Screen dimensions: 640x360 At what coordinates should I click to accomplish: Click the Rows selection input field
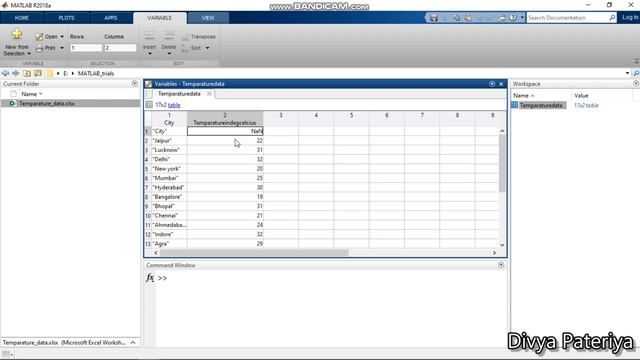86,48
